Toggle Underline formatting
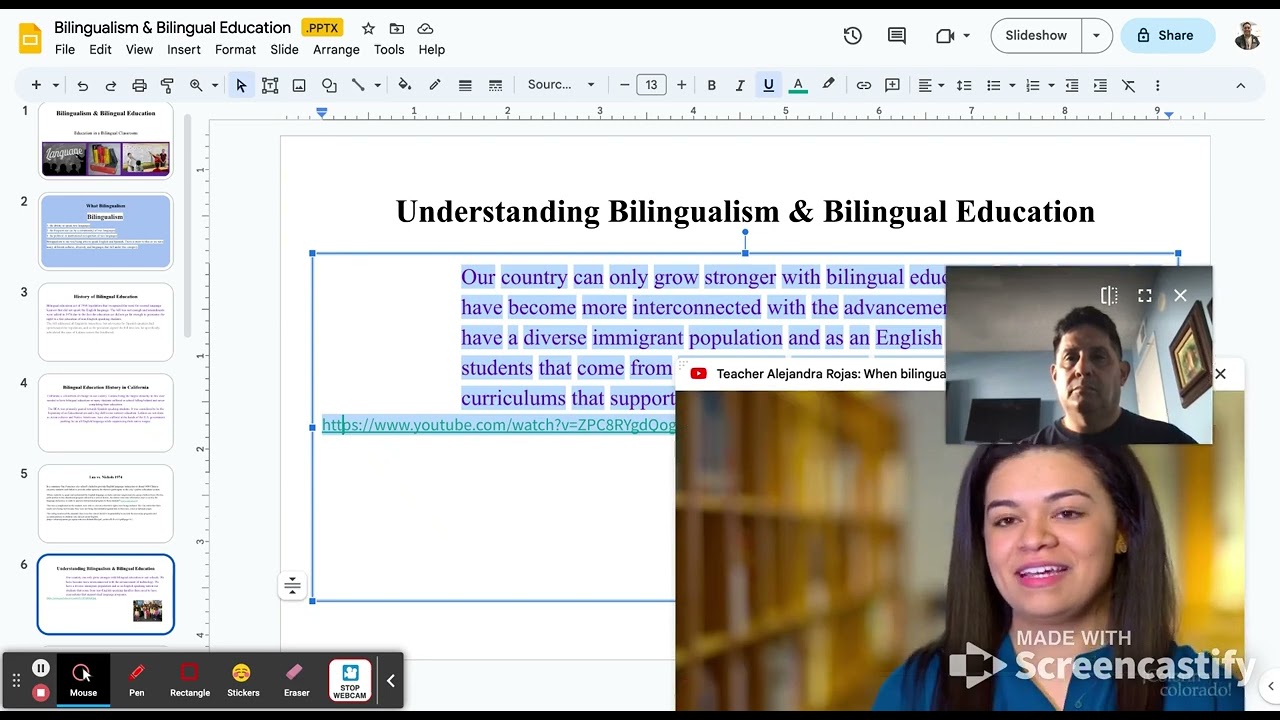1280x720 pixels. pos(768,86)
